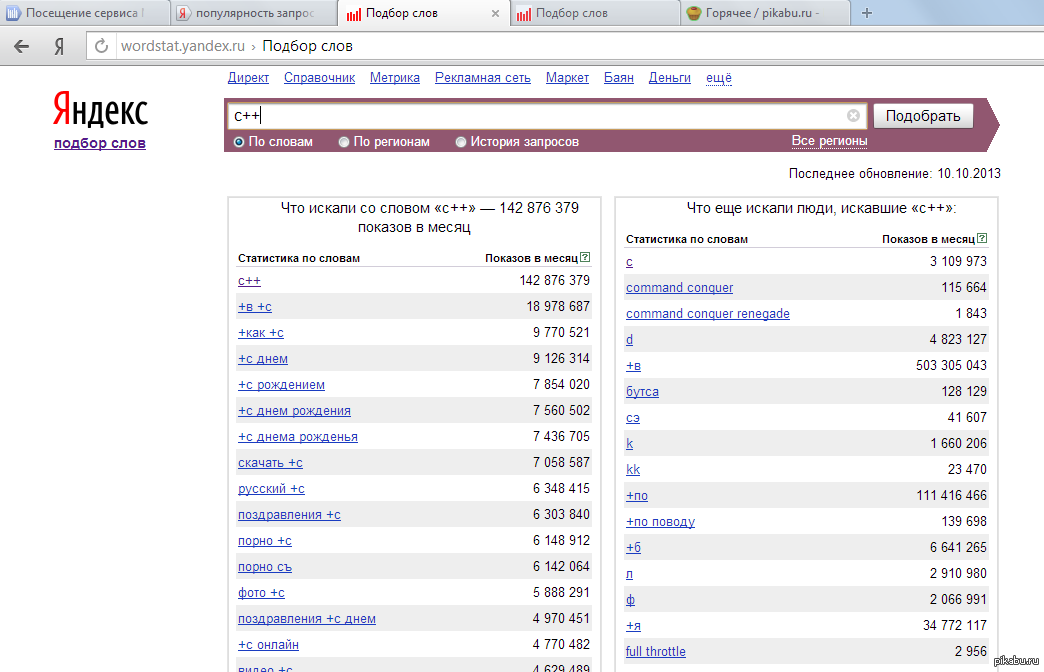
Task: Select the История запросов radio button
Action: 461,142
